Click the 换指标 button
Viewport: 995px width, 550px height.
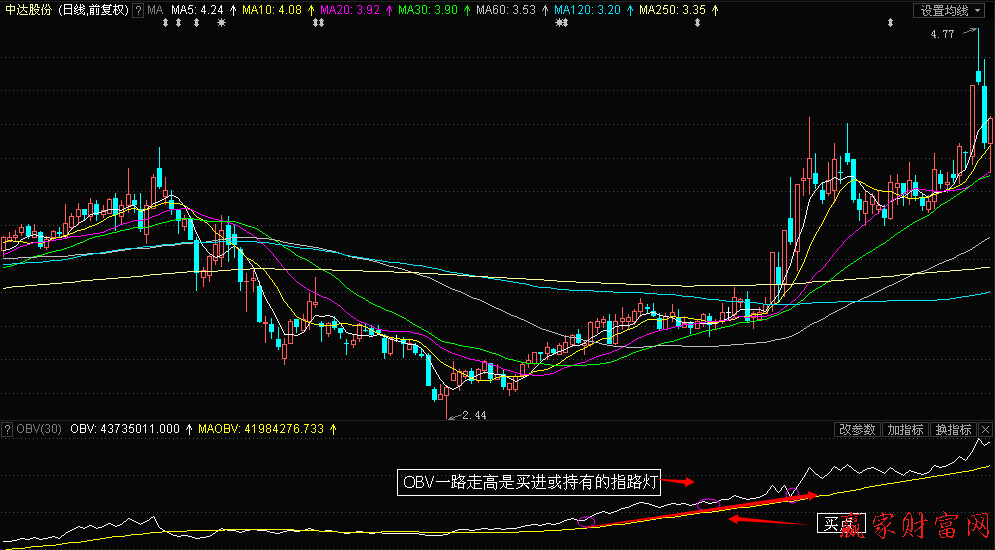tap(953, 429)
